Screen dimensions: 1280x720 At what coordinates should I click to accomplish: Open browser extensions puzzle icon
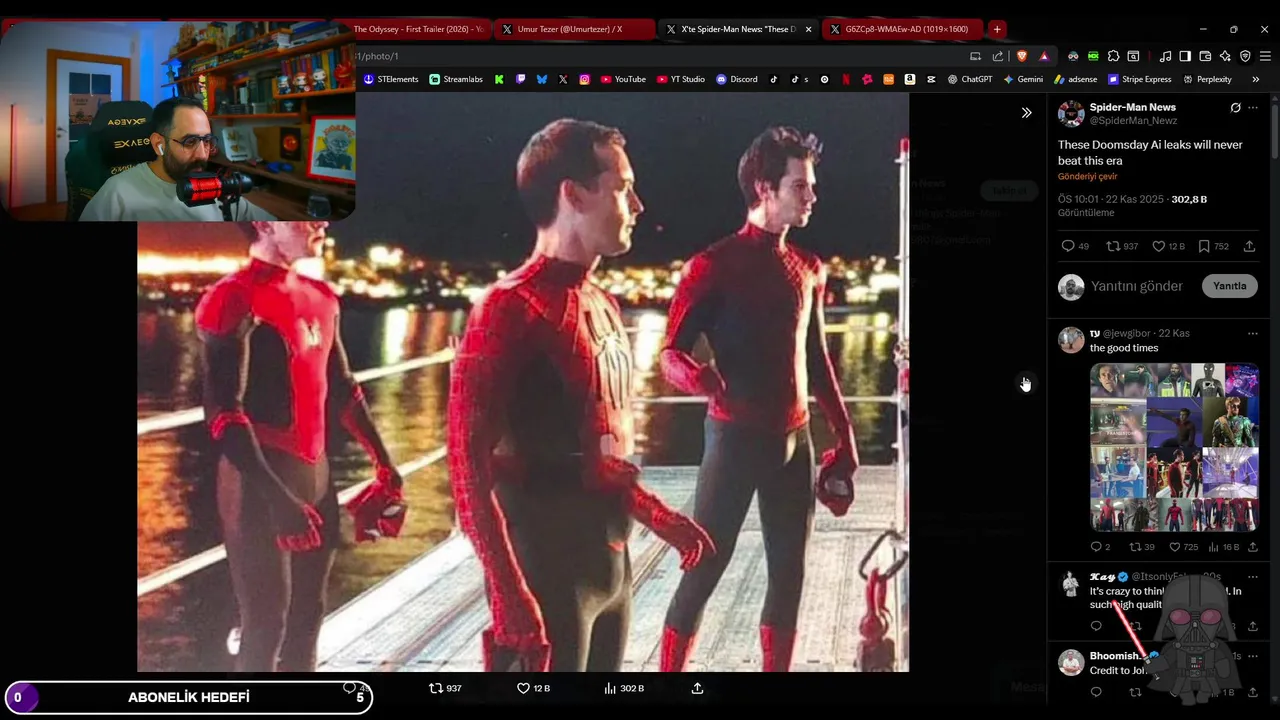pos(1113,56)
